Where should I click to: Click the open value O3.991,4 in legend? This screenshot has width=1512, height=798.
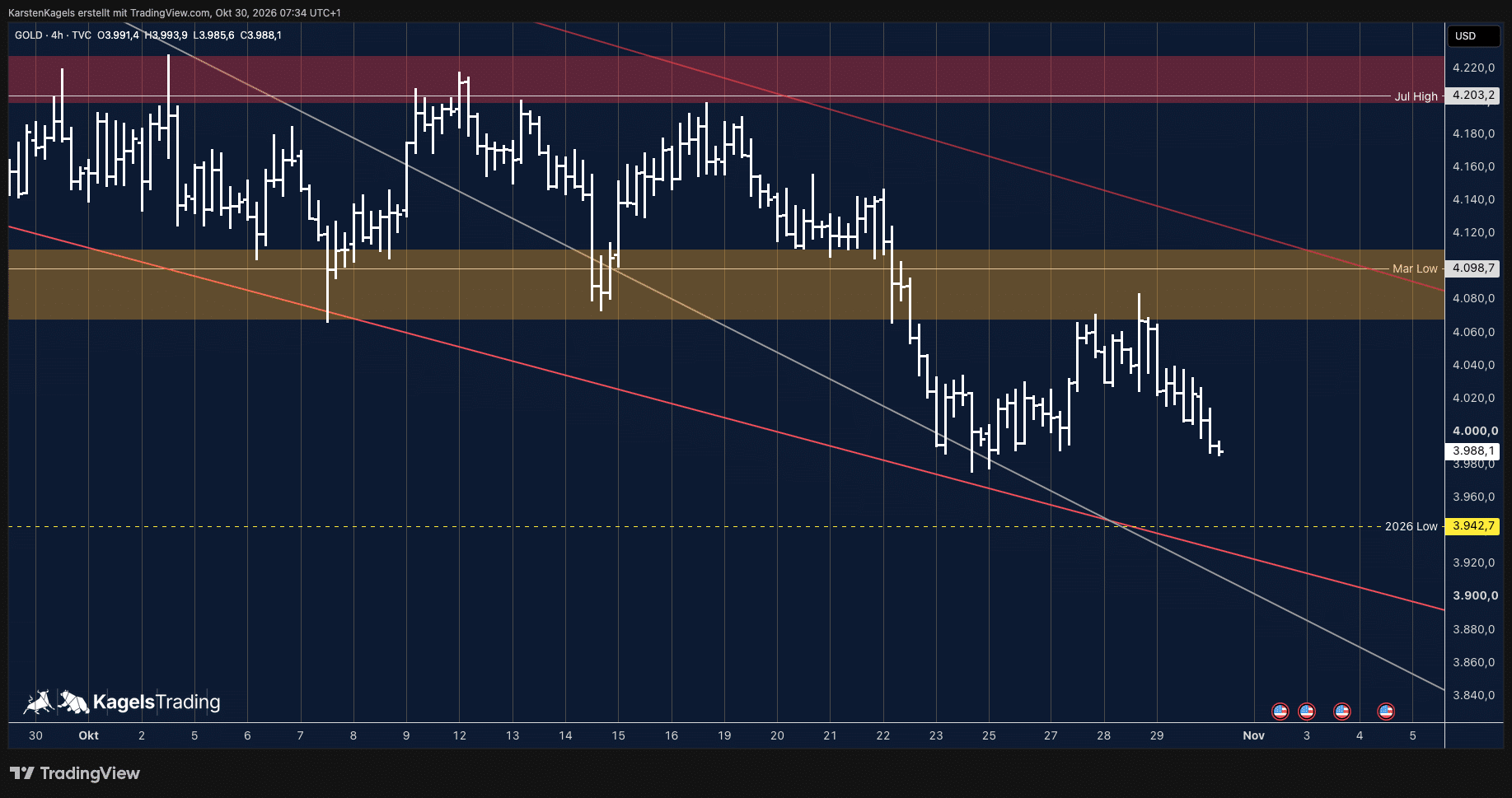[119, 35]
